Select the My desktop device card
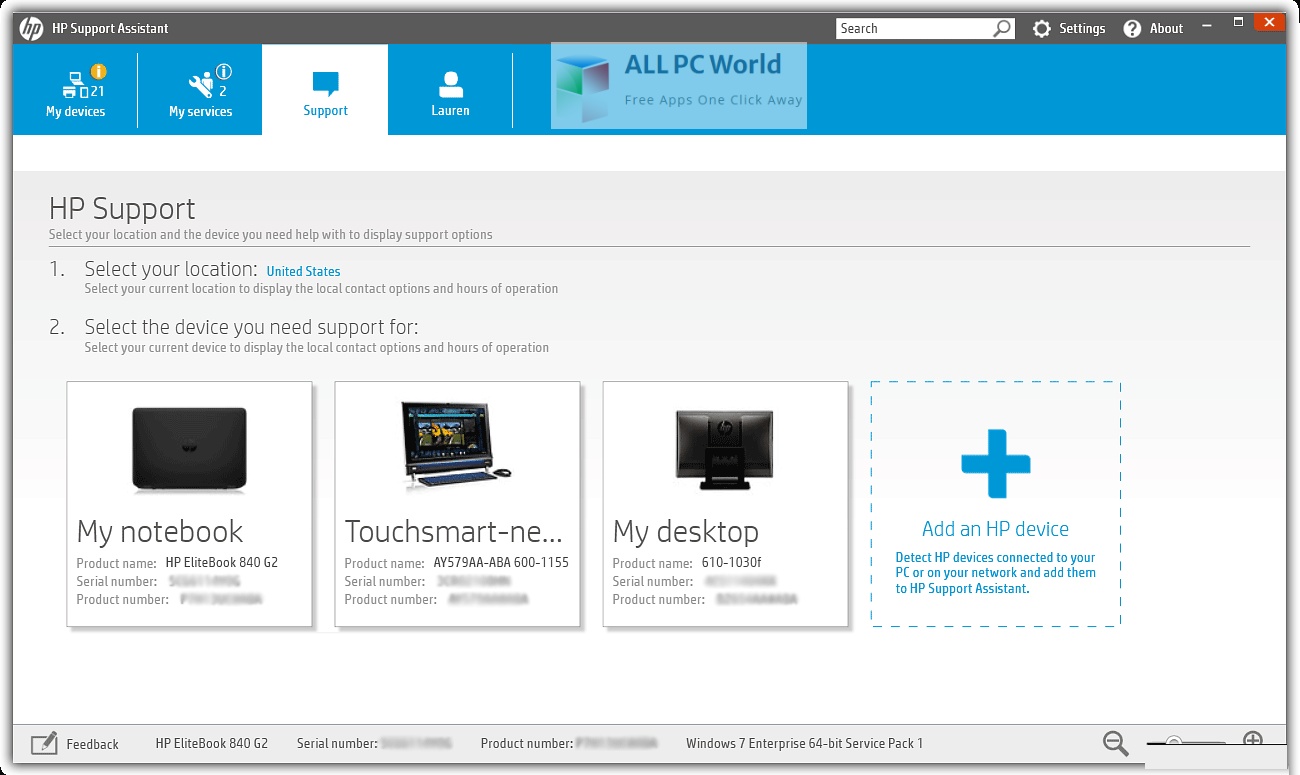The image size is (1300, 775). pyautogui.click(x=725, y=504)
